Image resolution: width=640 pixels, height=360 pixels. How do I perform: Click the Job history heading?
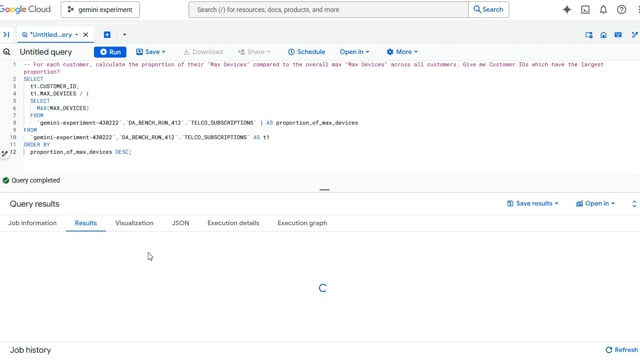coord(31,350)
